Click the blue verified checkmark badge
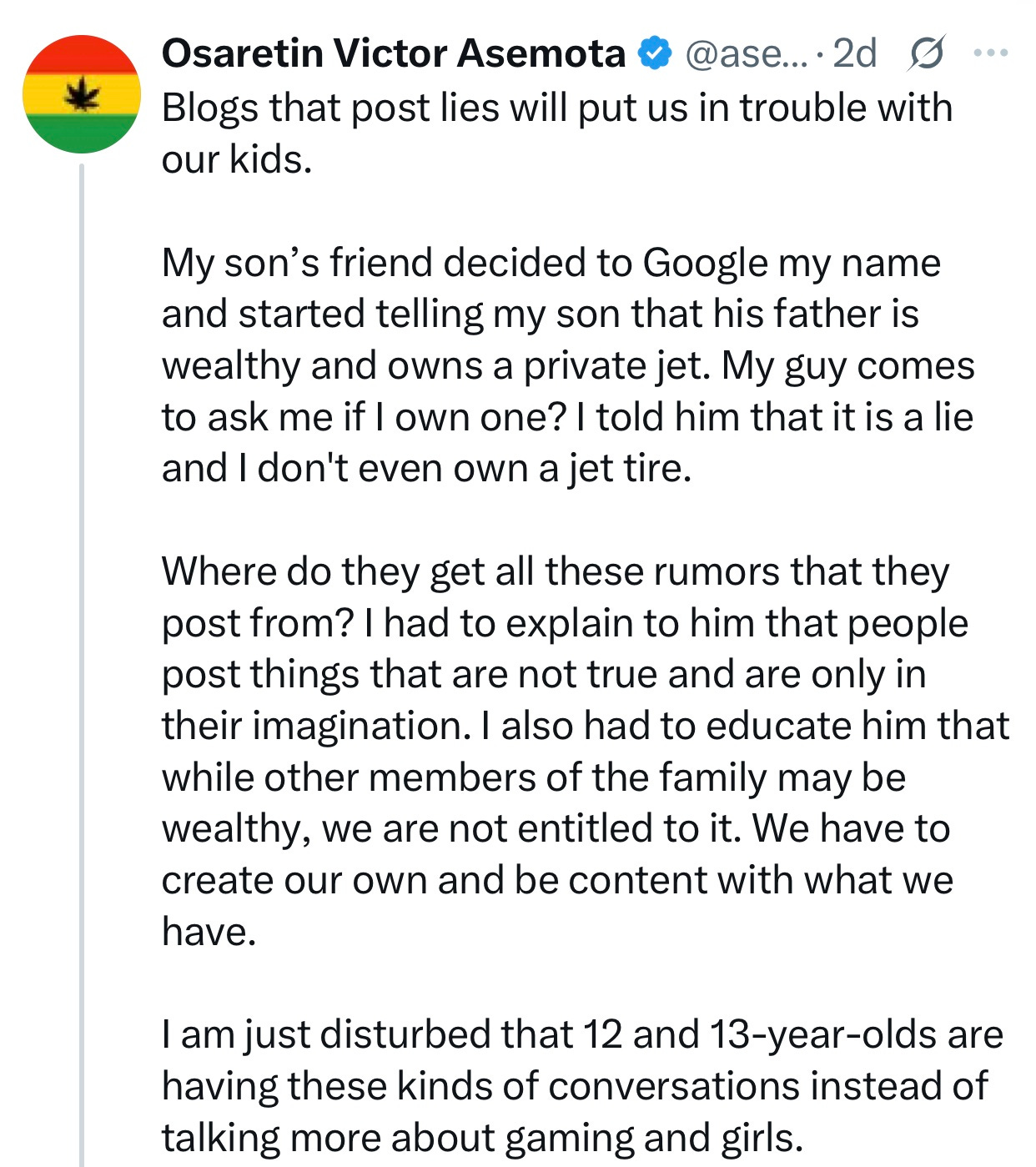The height and width of the screenshot is (1167, 1036). (x=655, y=53)
